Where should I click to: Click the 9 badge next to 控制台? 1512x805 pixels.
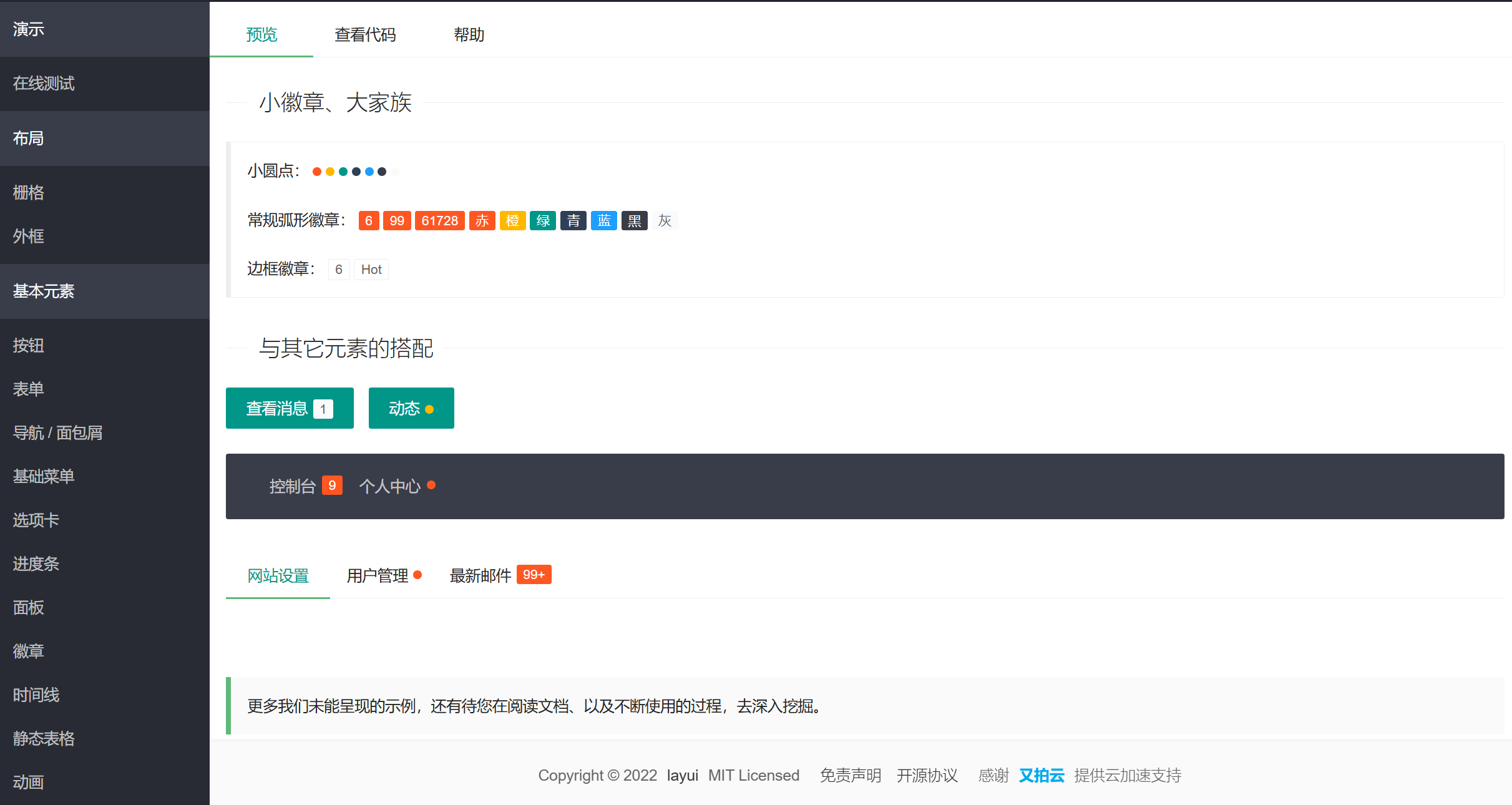(x=332, y=485)
